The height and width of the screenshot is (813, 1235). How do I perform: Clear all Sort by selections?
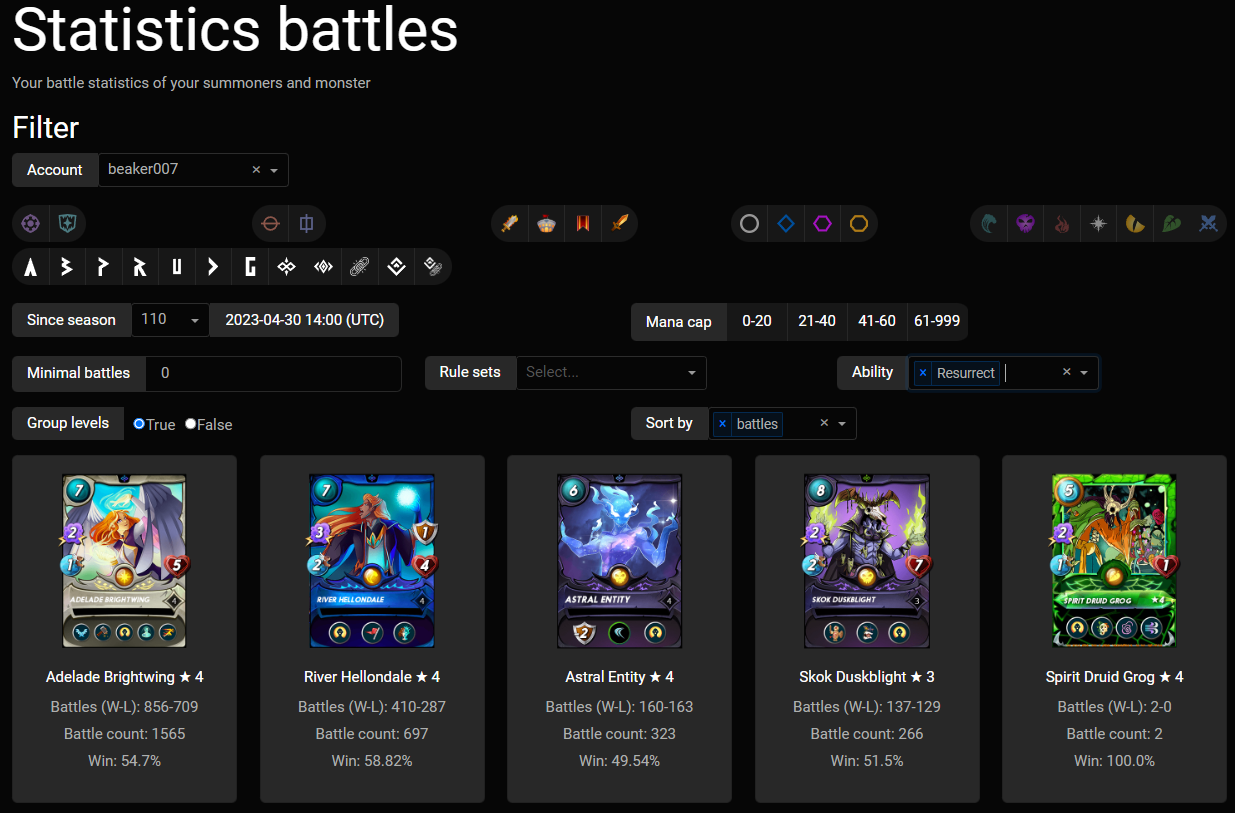click(824, 424)
